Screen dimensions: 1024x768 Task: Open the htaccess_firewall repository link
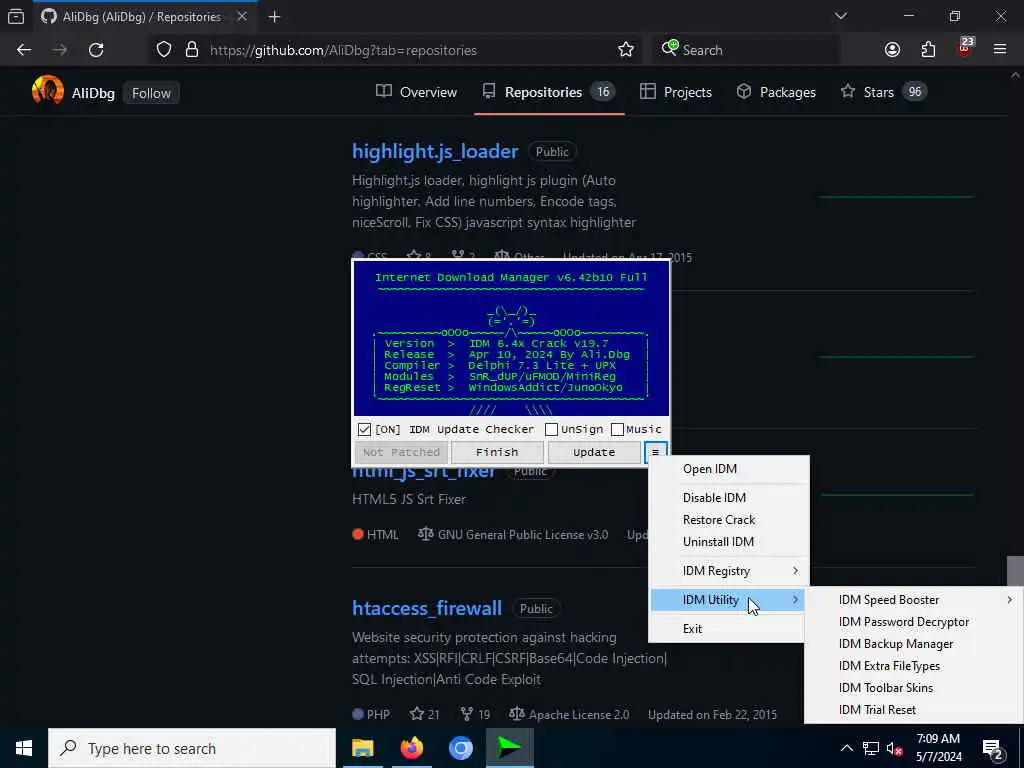[426, 609]
